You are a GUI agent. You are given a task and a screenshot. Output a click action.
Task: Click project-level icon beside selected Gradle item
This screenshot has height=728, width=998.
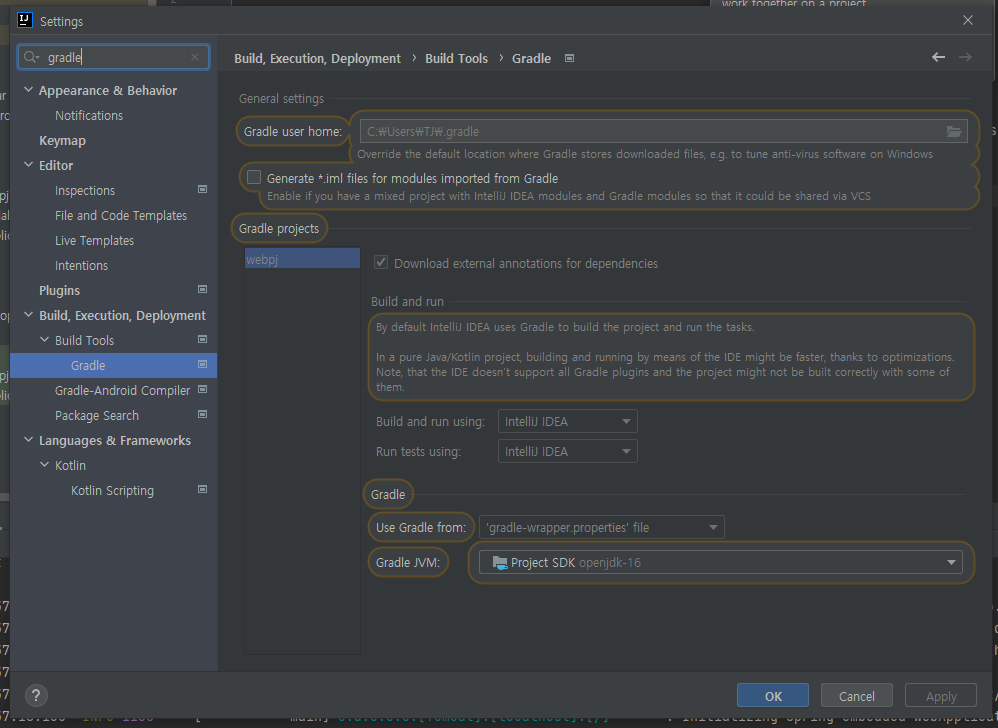click(202, 364)
